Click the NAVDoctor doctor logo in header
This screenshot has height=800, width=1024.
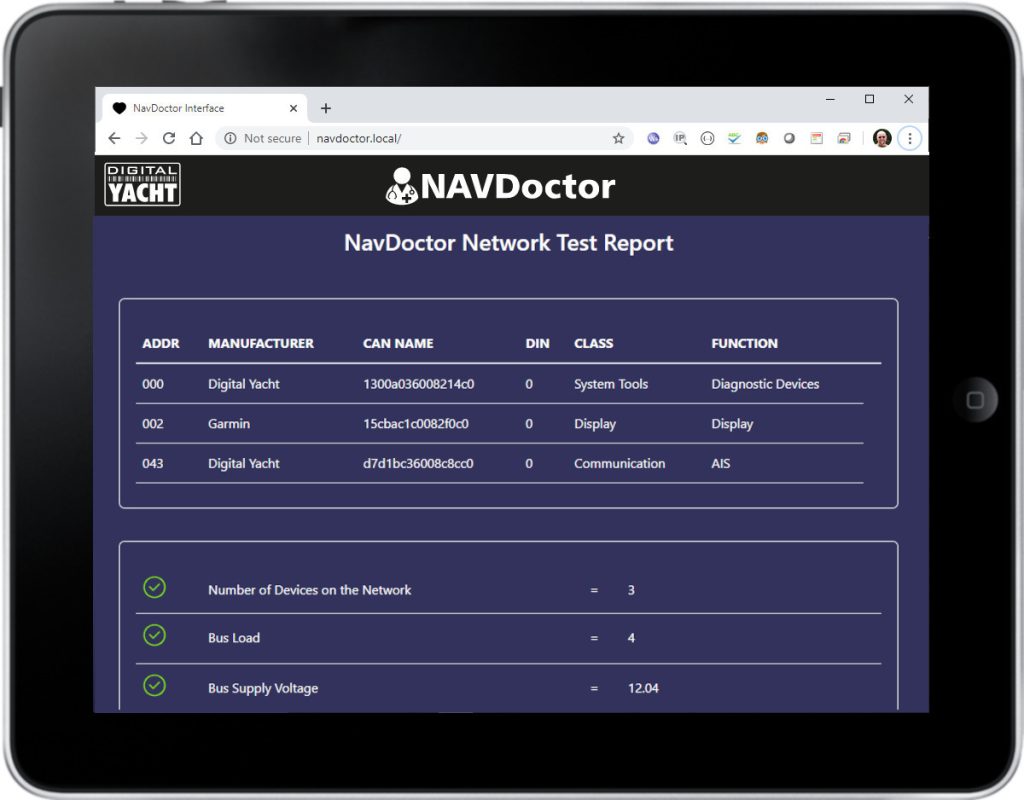coord(401,186)
